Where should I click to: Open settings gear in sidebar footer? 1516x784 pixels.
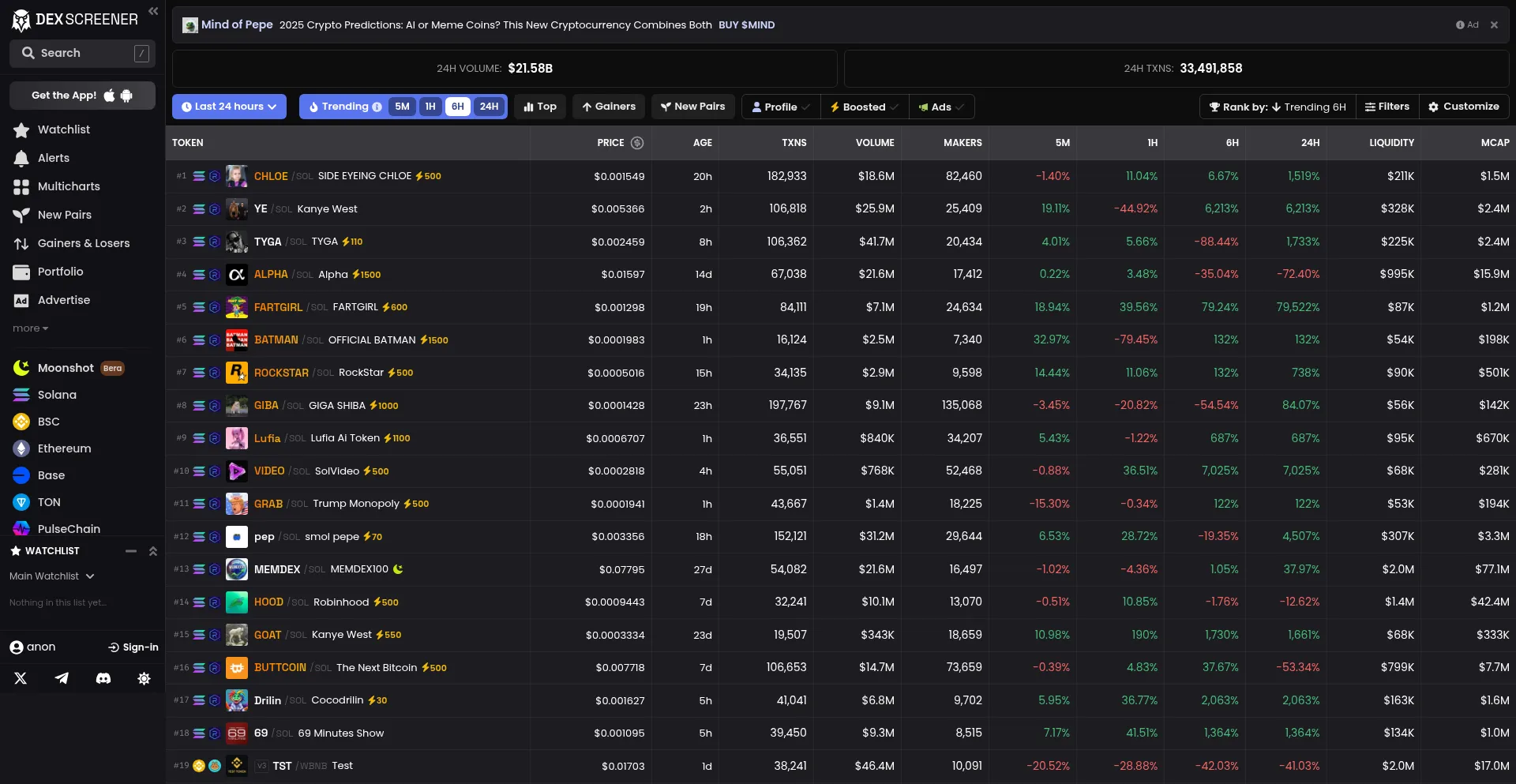144,678
